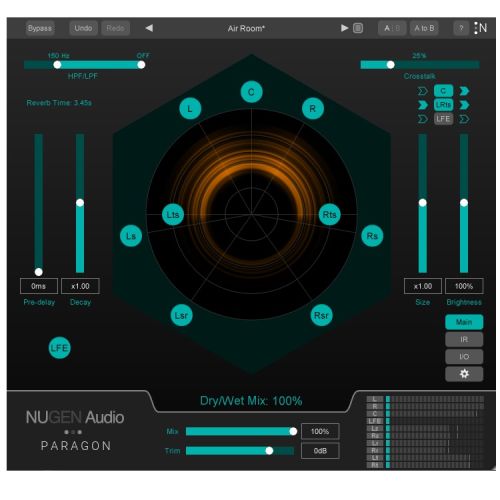Open the Air Room preset name menu
500x500 pixels.
click(246, 29)
